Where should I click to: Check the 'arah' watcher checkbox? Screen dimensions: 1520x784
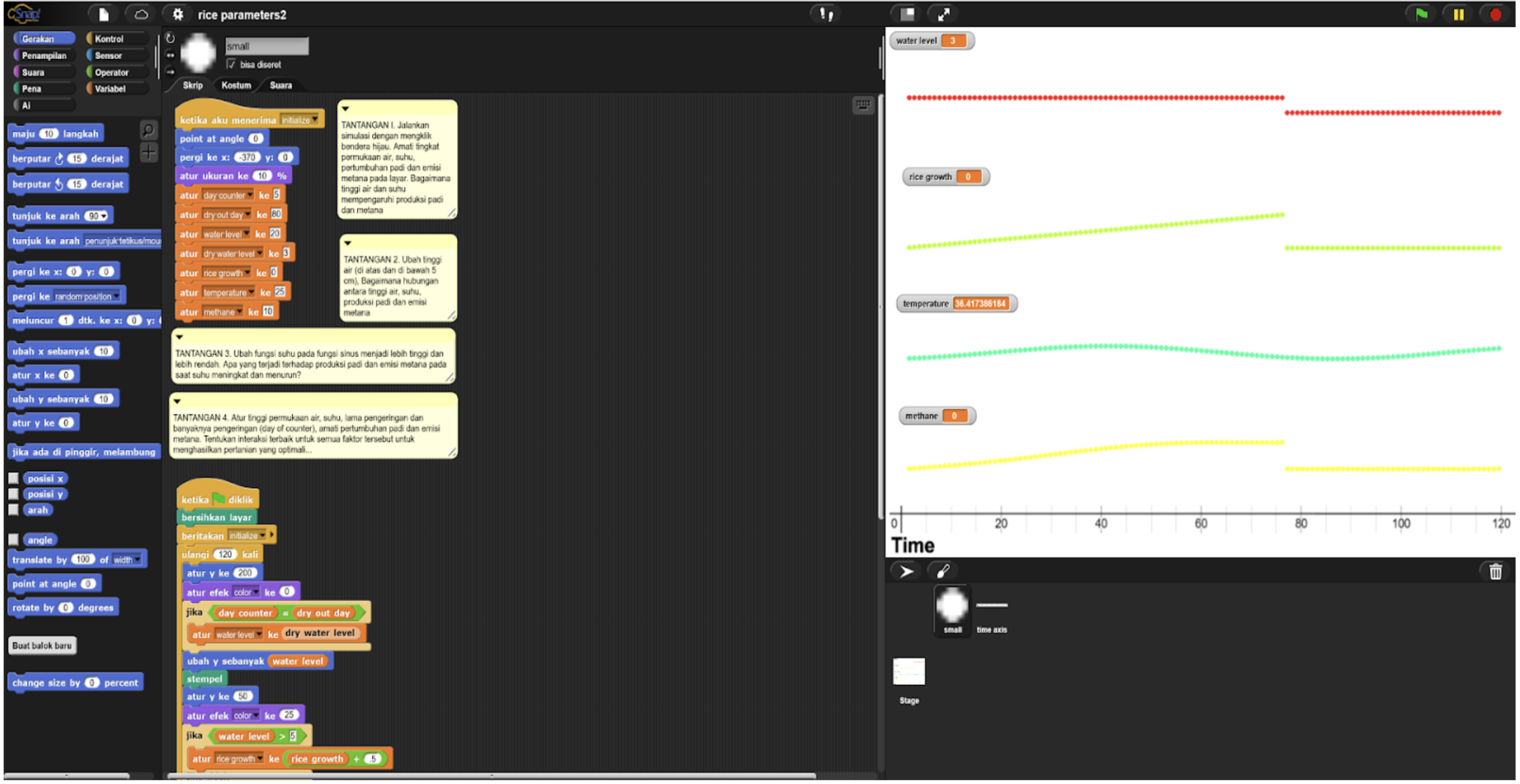point(13,510)
